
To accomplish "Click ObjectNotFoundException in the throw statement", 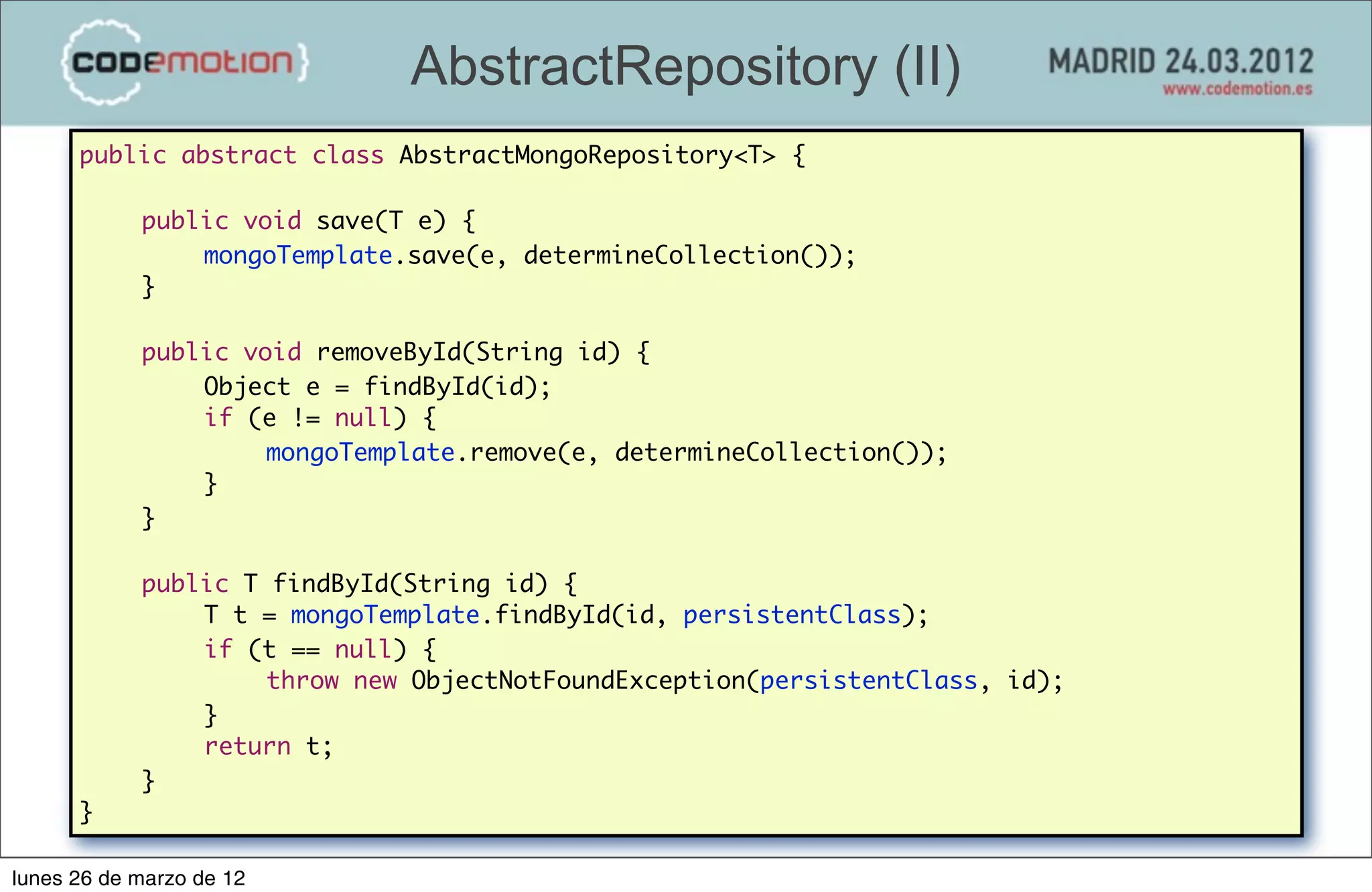I will (579, 681).
